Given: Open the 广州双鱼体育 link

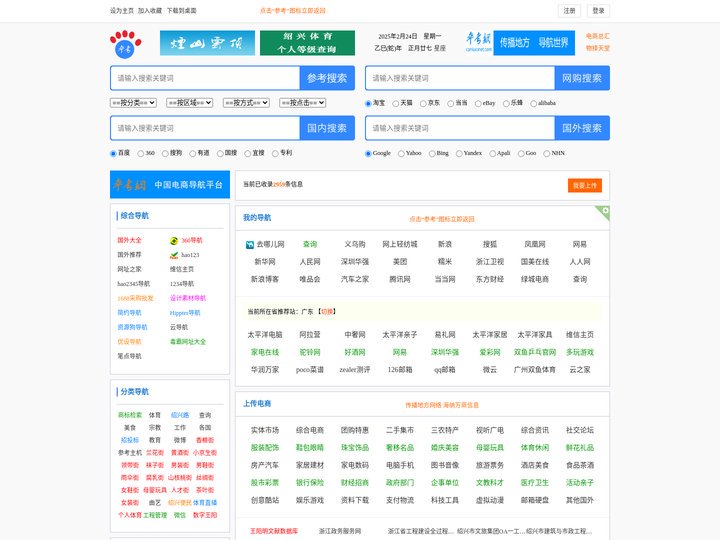Looking at the screenshot, I should (x=535, y=370).
